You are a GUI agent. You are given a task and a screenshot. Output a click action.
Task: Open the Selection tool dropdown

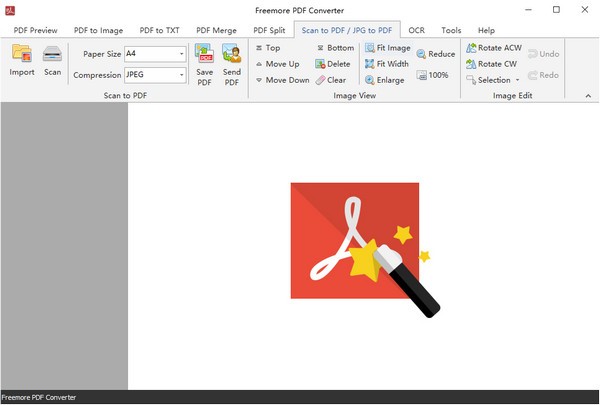coord(517,80)
